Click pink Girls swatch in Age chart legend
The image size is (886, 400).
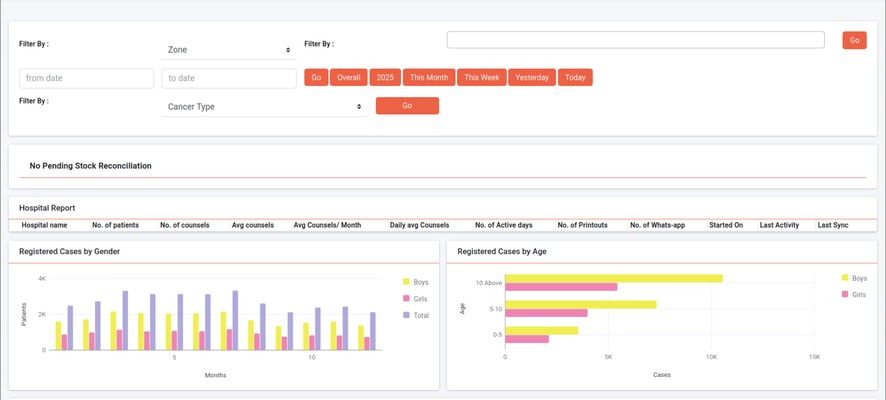[845, 294]
